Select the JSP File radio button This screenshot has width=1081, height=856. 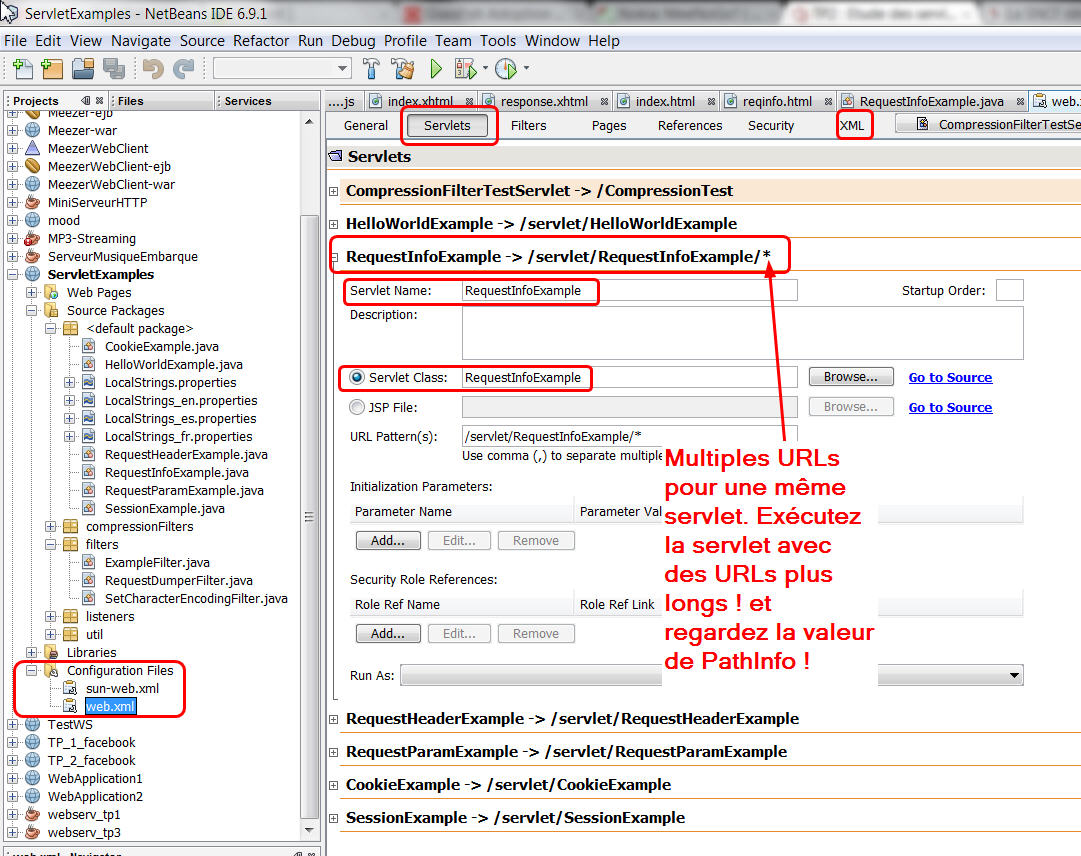pyautogui.click(x=356, y=407)
